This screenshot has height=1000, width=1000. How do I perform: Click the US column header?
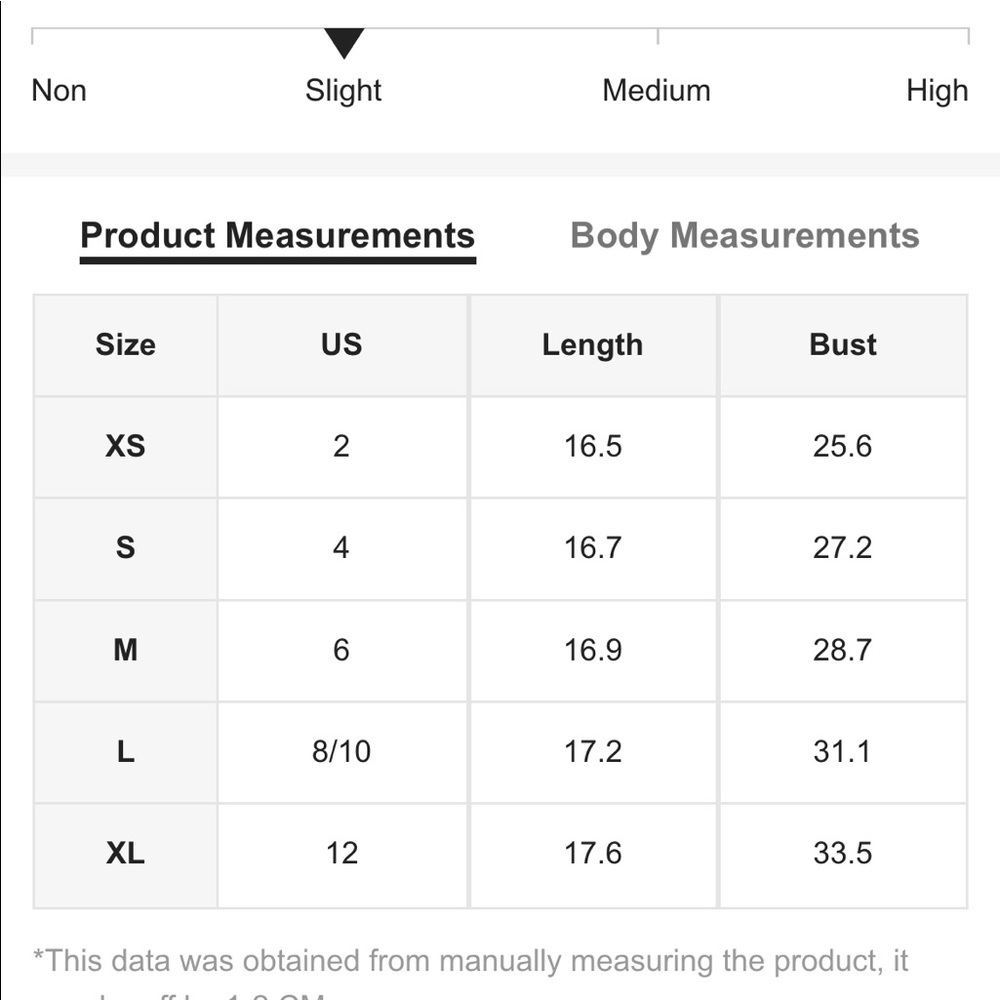point(342,345)
